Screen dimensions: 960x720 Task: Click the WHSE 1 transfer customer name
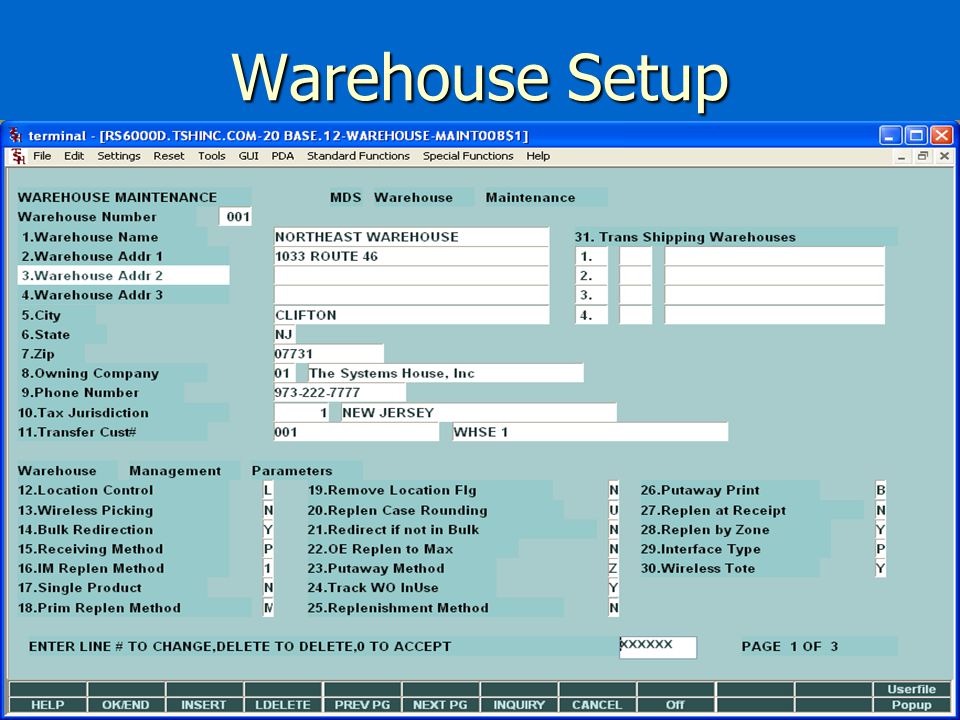[x=590, y=432]
